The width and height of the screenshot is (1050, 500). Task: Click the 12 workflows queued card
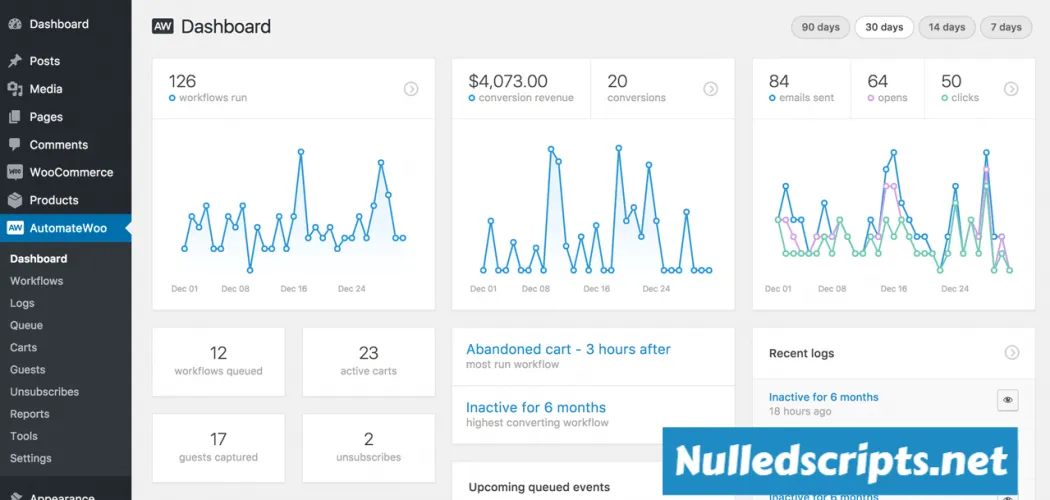218,361
